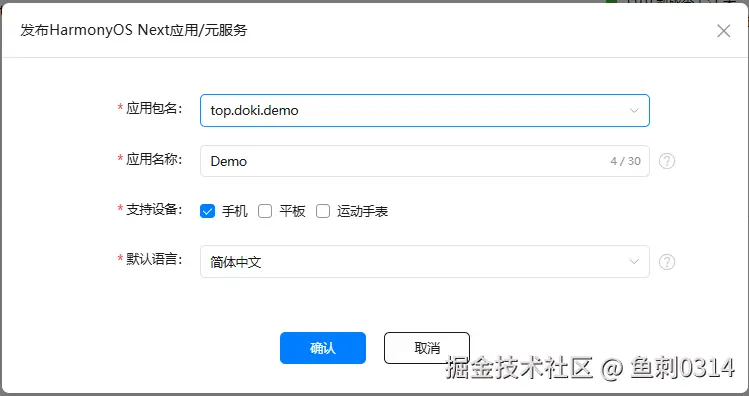The image size is (749, 396).
Task: Enable the 平板 device checkbox
Action: [x=265, y=211]
